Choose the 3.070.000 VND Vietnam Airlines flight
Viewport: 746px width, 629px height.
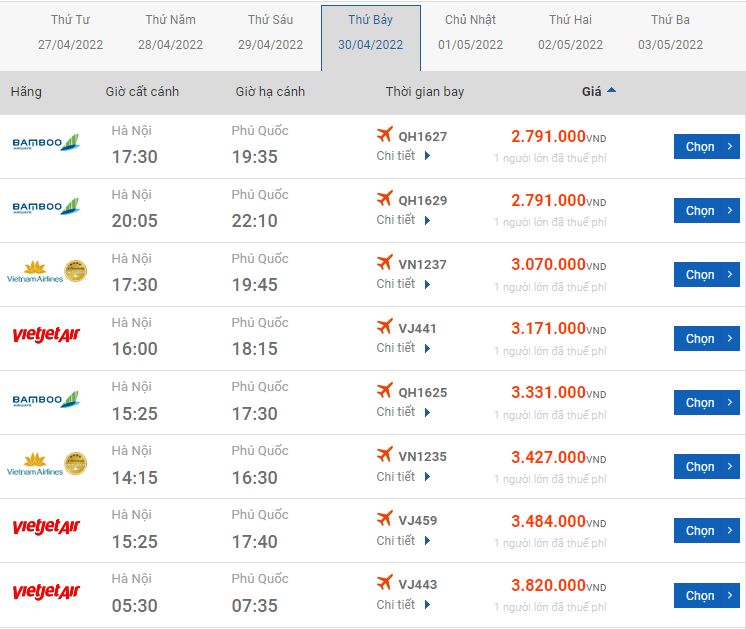[x=707, y=275]
